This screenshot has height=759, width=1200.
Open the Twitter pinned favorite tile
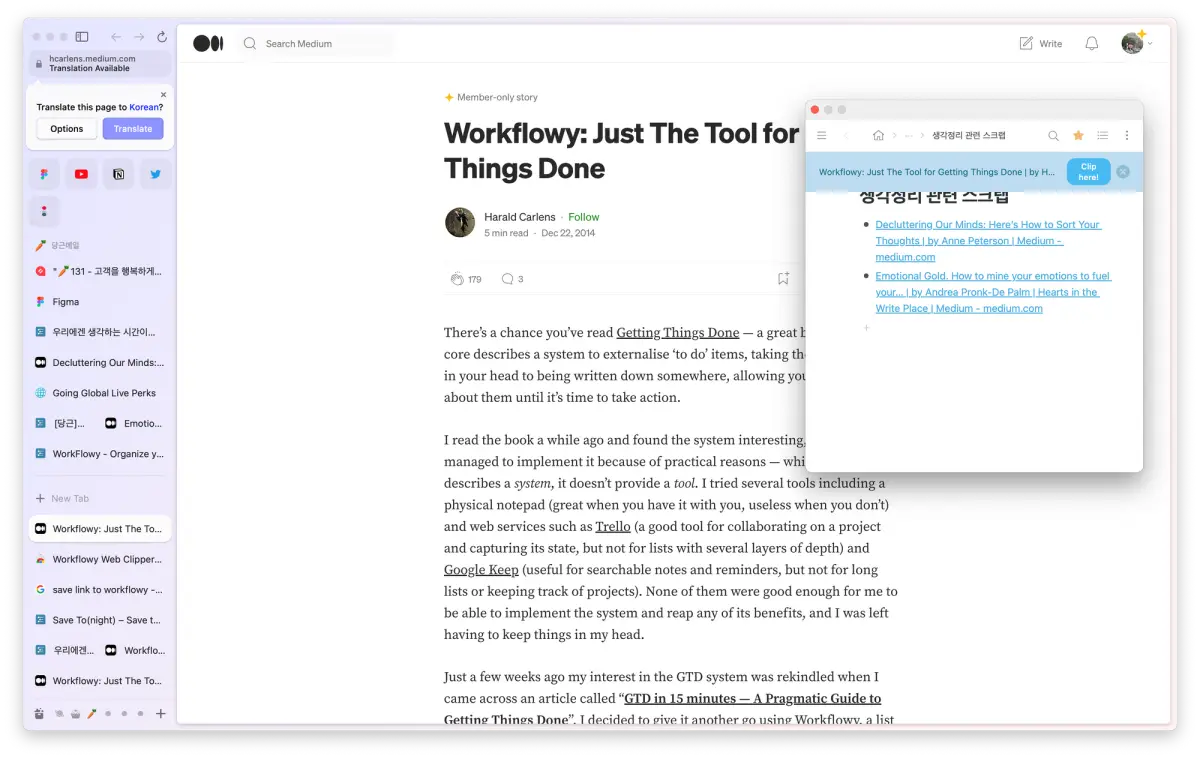[155, 174]
